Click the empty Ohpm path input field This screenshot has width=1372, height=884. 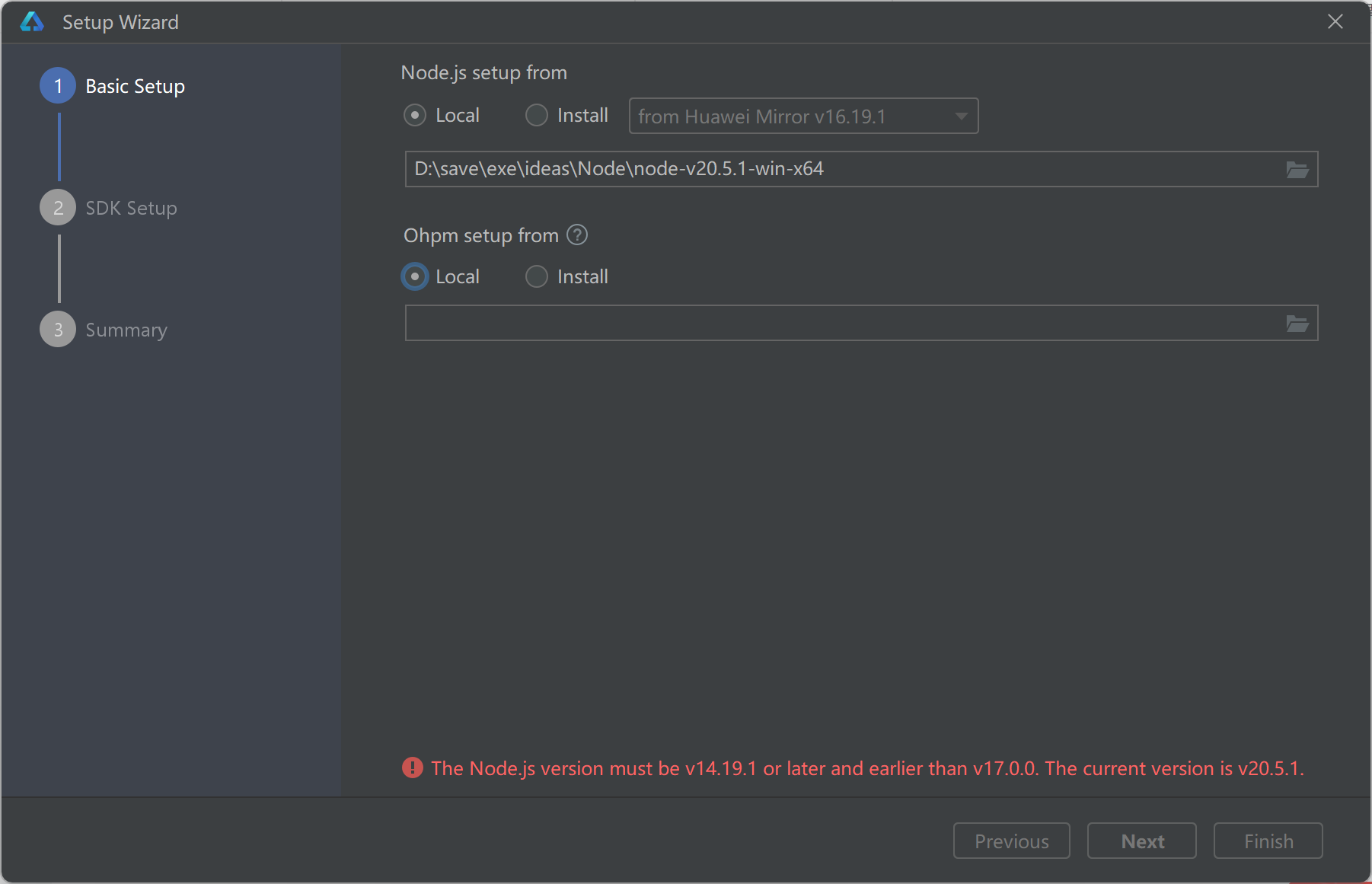click(x=838, y=323)
